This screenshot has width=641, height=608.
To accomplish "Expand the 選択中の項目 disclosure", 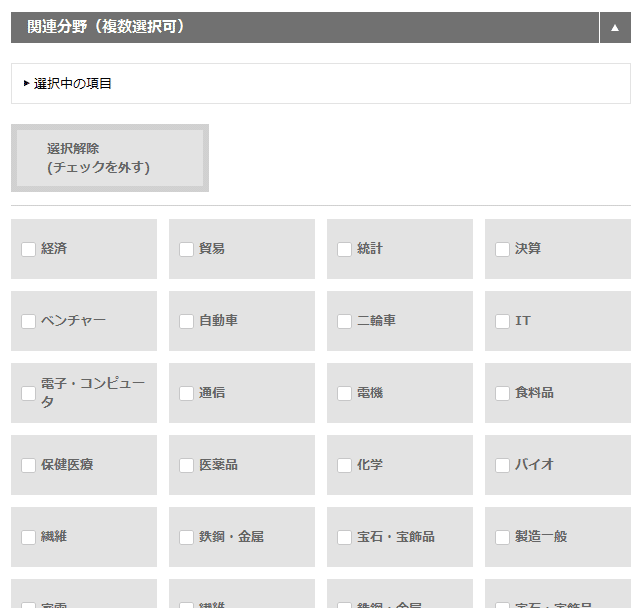I will coord(67,83).
